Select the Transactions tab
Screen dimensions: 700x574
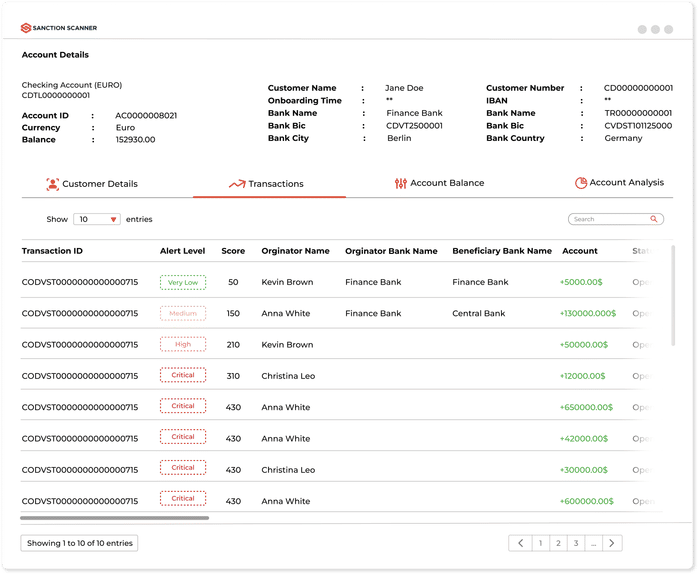click(266, 184)
